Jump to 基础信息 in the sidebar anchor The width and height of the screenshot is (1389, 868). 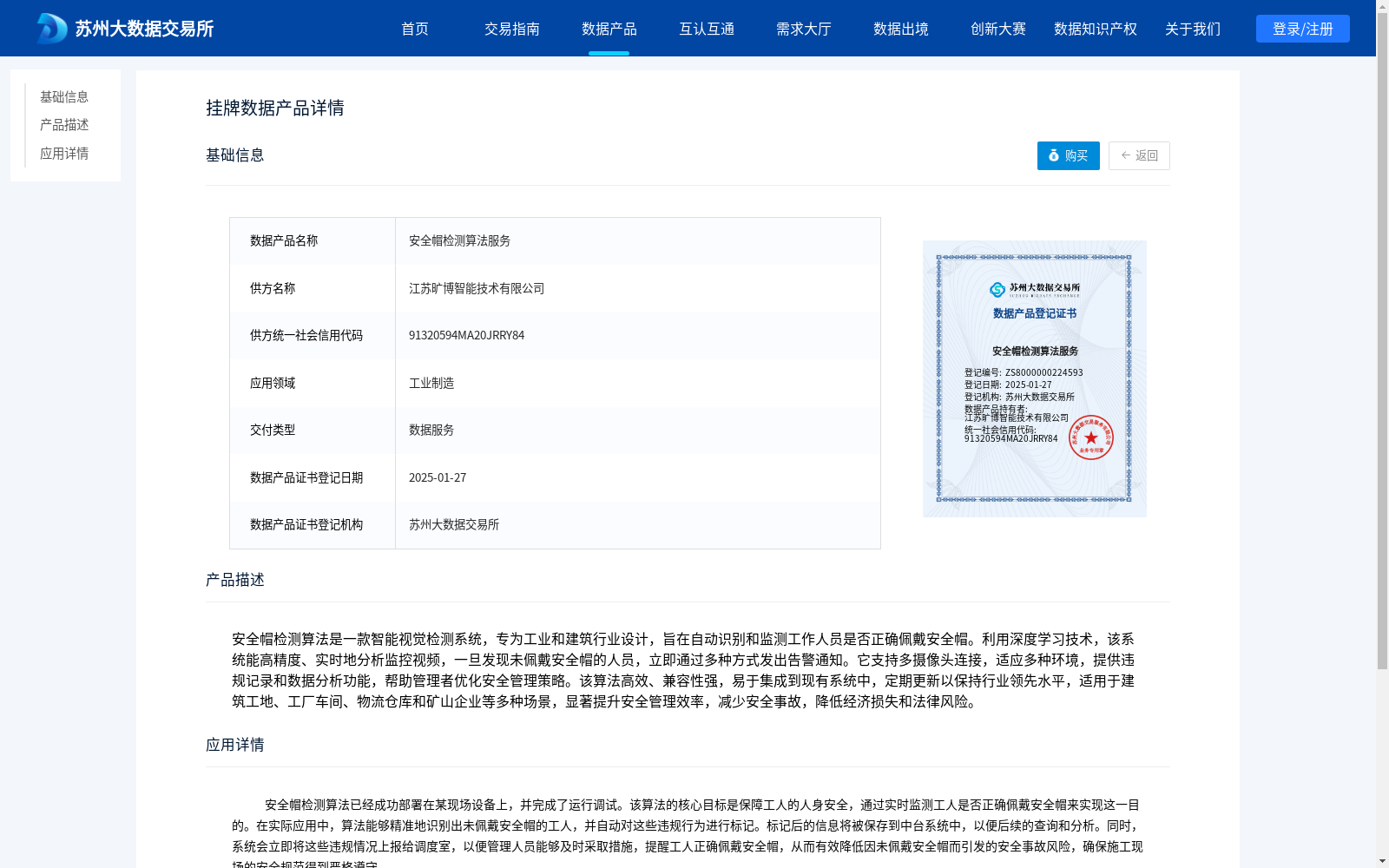pos(64,96)
